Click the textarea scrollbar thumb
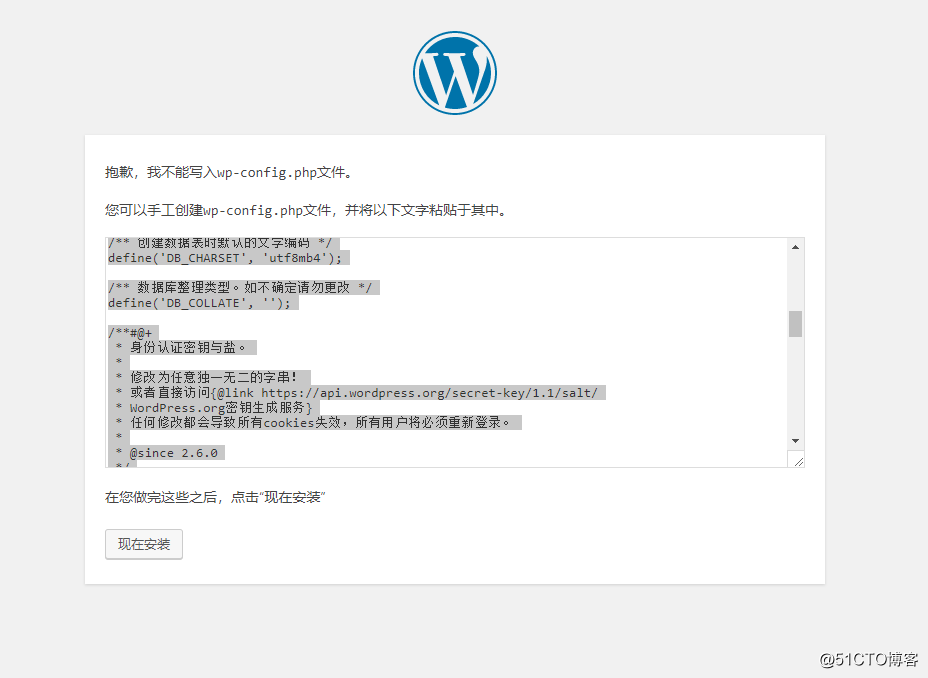Viewport: 928px width, 678px height. tap(795, 324)
